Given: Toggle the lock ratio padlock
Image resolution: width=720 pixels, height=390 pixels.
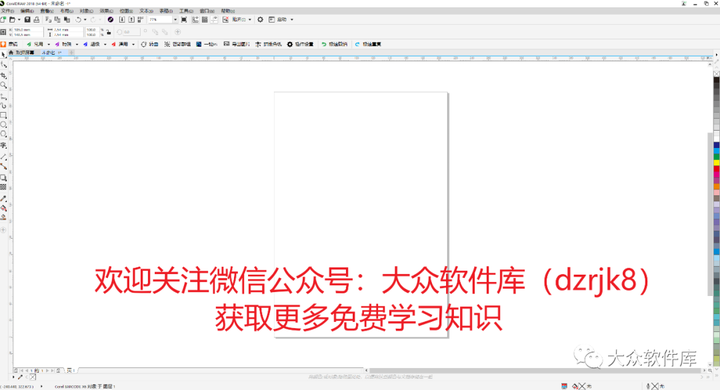Looking at the screenshot, I should (109, 32).
